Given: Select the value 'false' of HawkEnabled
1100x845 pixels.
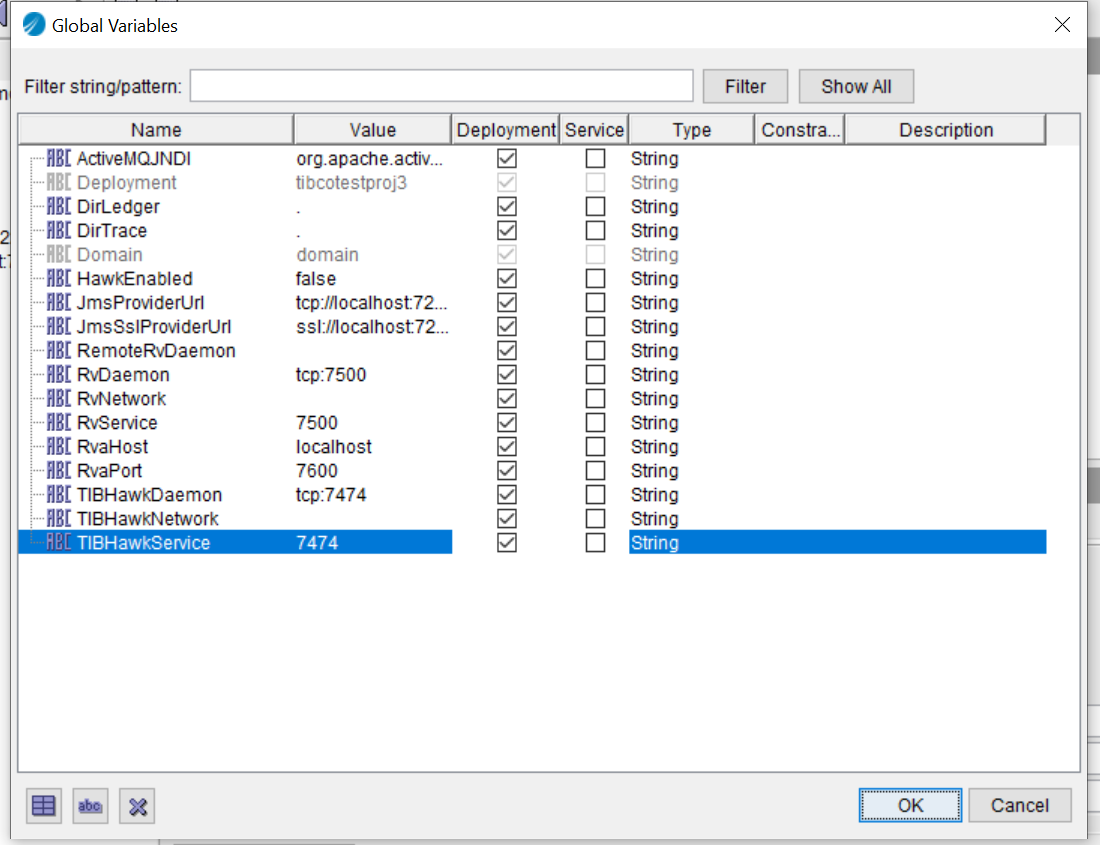Looking at the screenshot, I should pos(316,278).
